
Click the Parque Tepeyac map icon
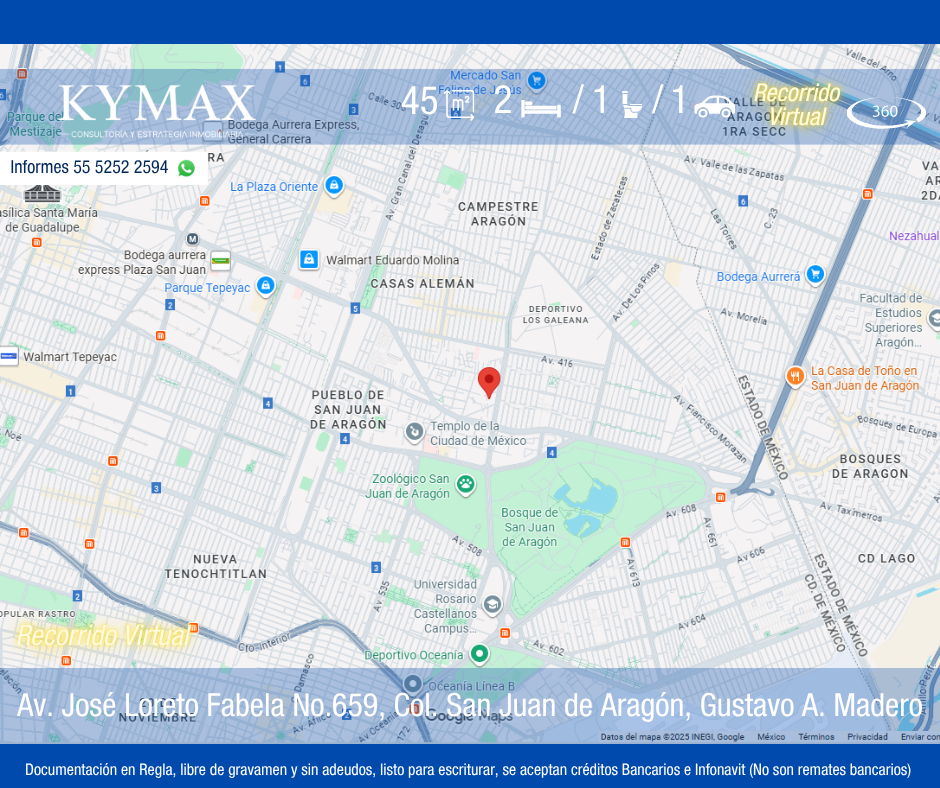pyautogui.click(x=265, y=287)
